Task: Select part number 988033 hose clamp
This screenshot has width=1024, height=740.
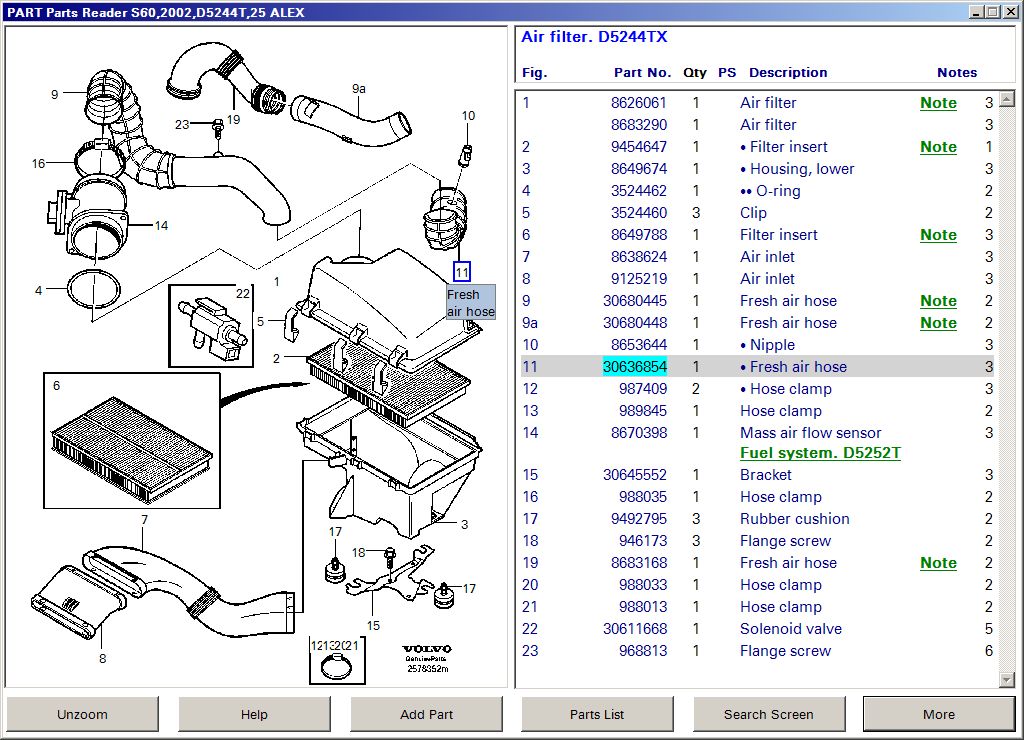Action: [643, 585]
